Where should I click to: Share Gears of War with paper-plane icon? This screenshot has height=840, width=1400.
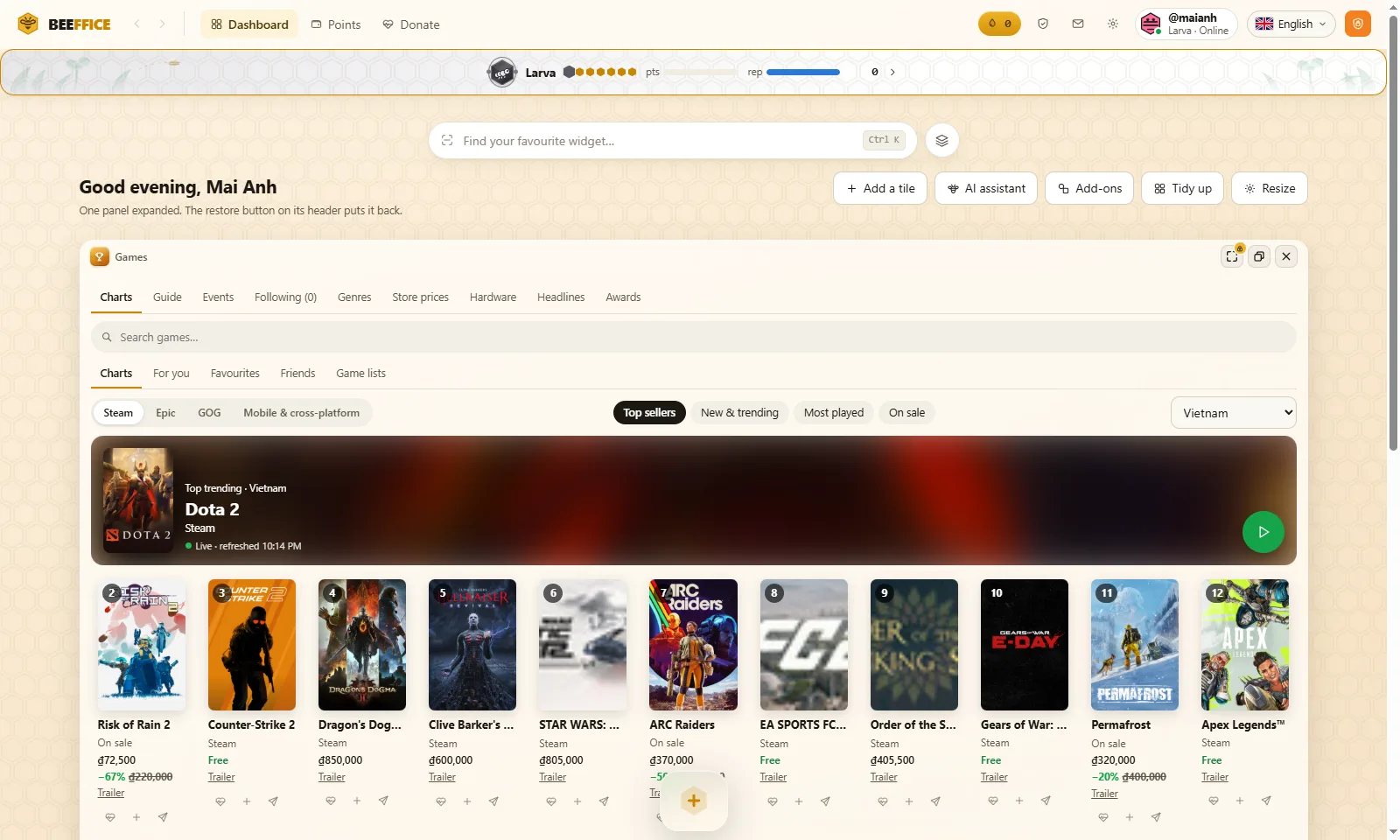(1046, 801)
